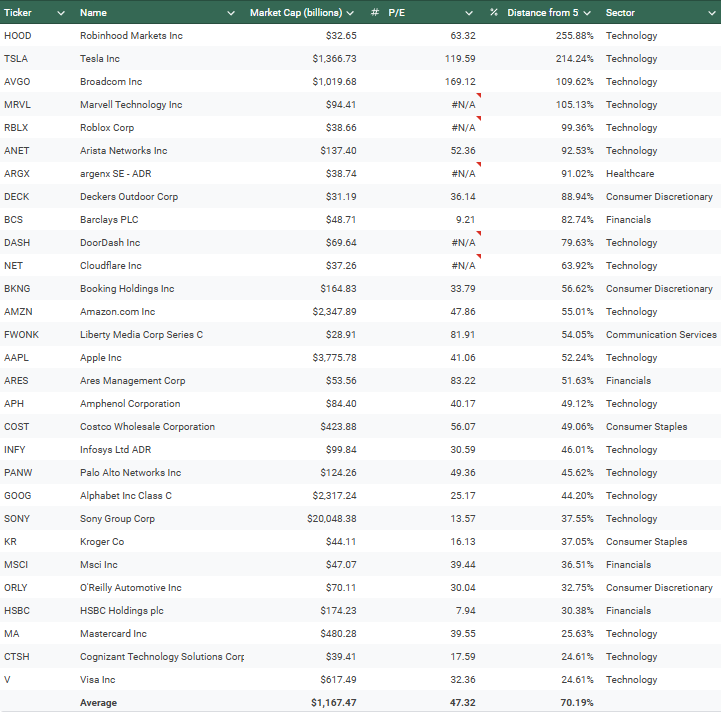Viewport: 721px width, 712px height.
Task: Select MSCI distance value 36.51%
Action: [577, 564]
